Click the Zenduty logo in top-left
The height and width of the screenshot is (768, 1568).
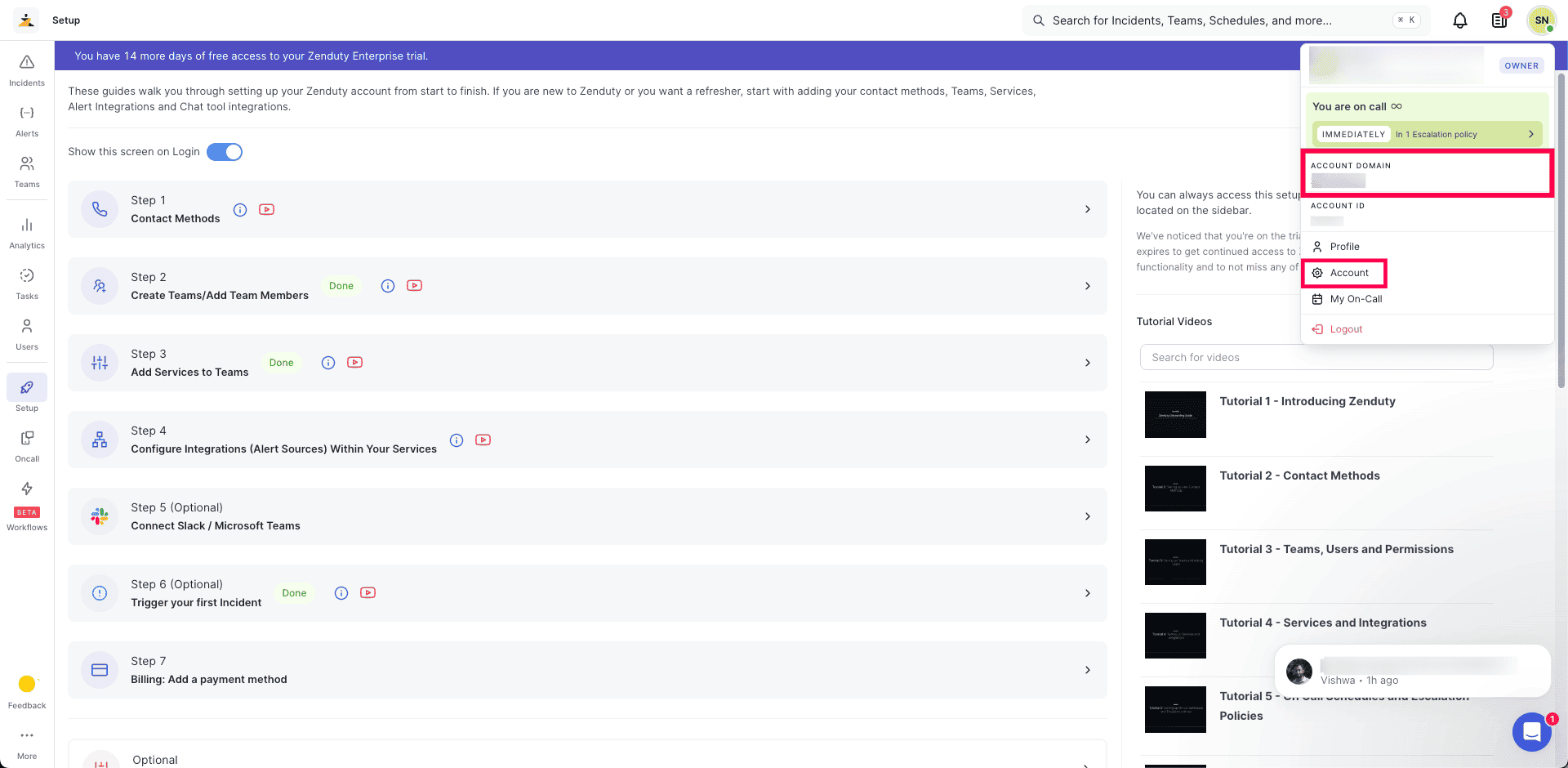[x=26, y=20]
